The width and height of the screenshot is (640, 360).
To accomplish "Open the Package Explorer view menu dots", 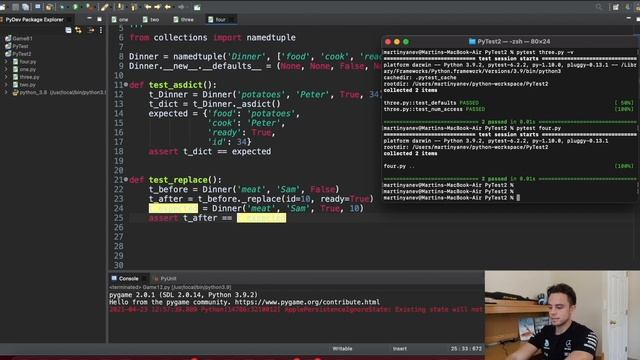I will point(101,30).
